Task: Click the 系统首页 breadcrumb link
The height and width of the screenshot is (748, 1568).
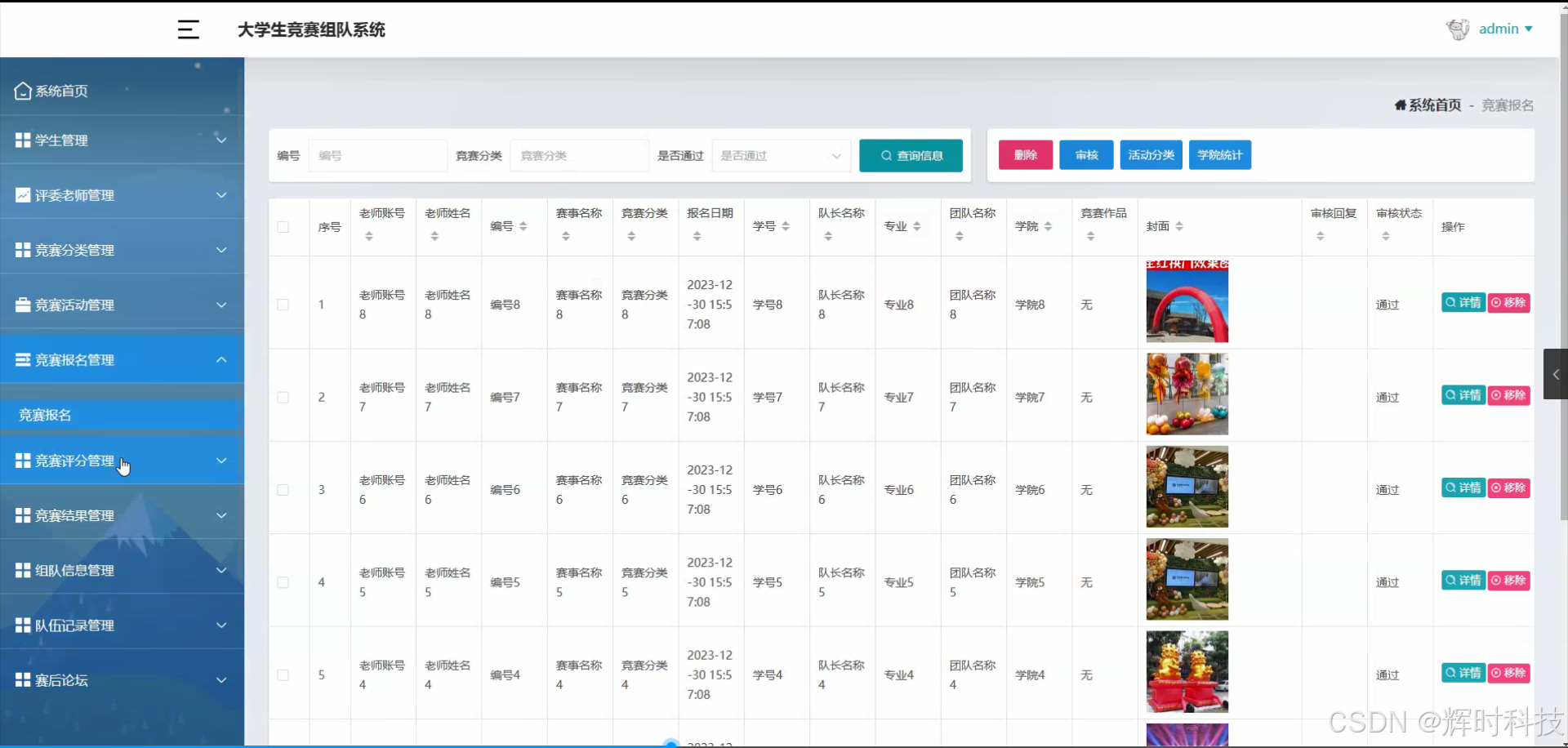Action: pos(1435,105)
